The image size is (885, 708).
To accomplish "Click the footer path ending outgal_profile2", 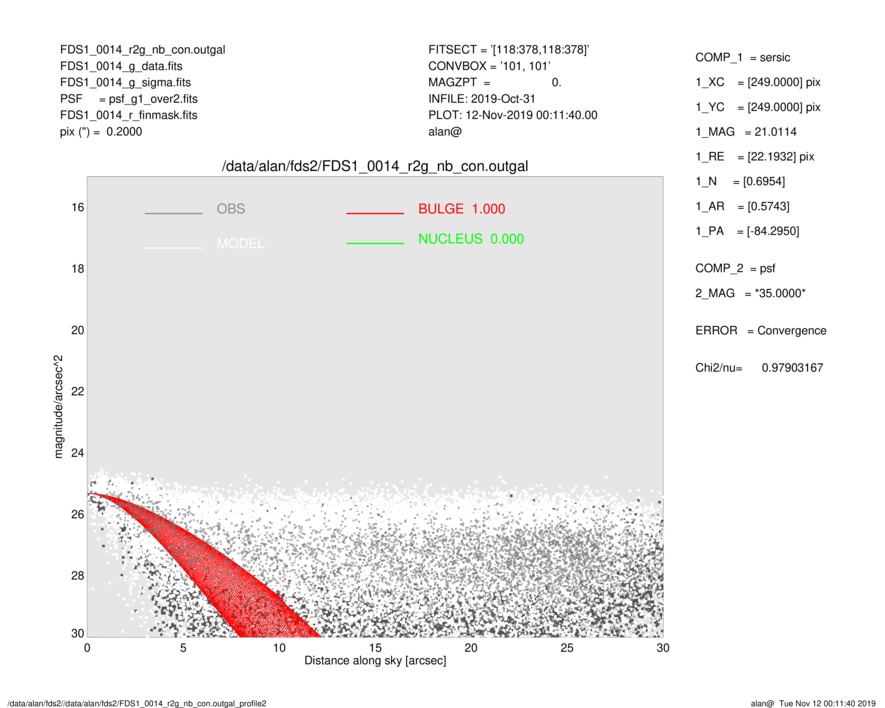I will (137, 703).
